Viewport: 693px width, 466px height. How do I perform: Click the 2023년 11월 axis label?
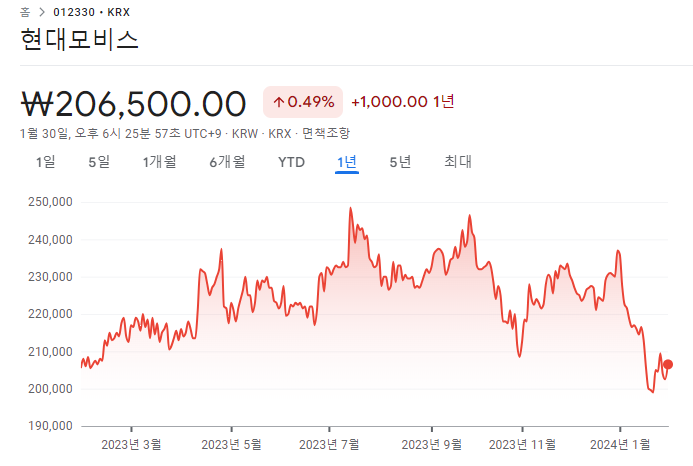(522, 444)
